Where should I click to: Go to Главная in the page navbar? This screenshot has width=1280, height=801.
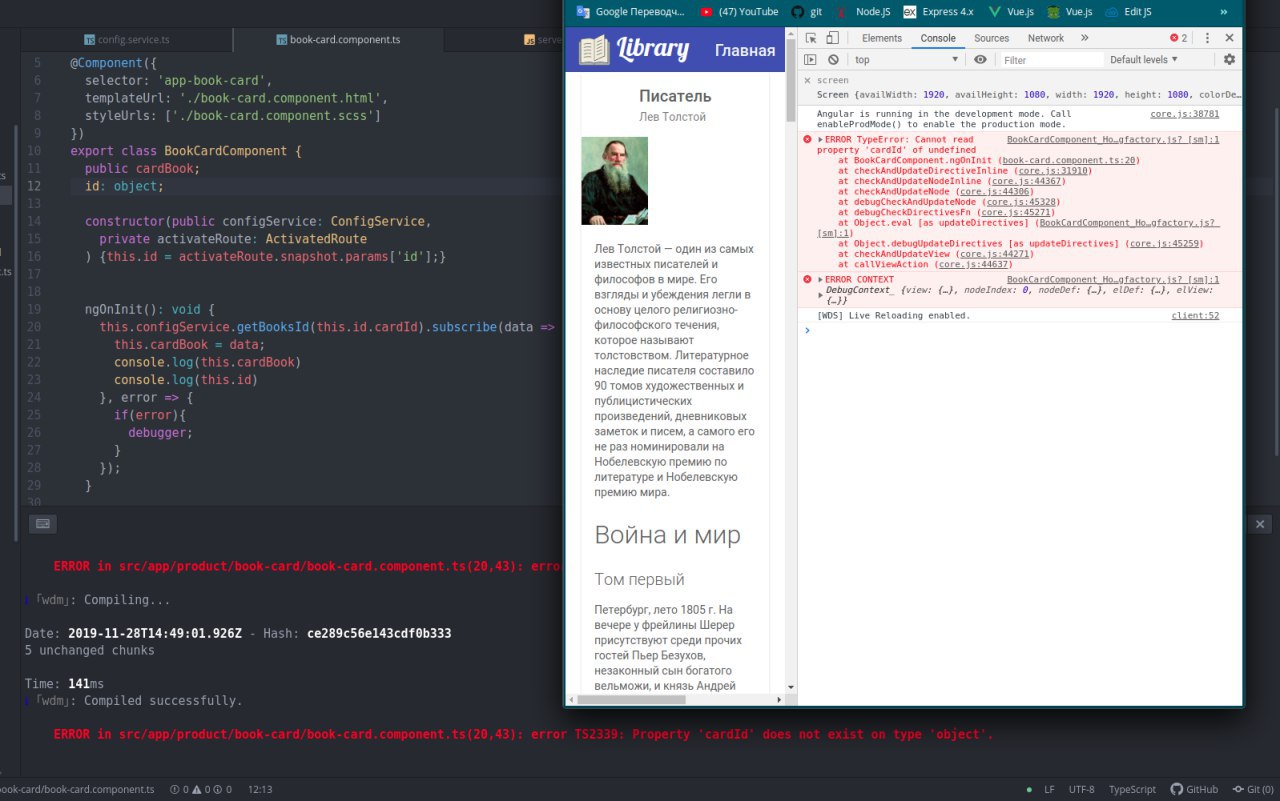[x=744, y=50]
